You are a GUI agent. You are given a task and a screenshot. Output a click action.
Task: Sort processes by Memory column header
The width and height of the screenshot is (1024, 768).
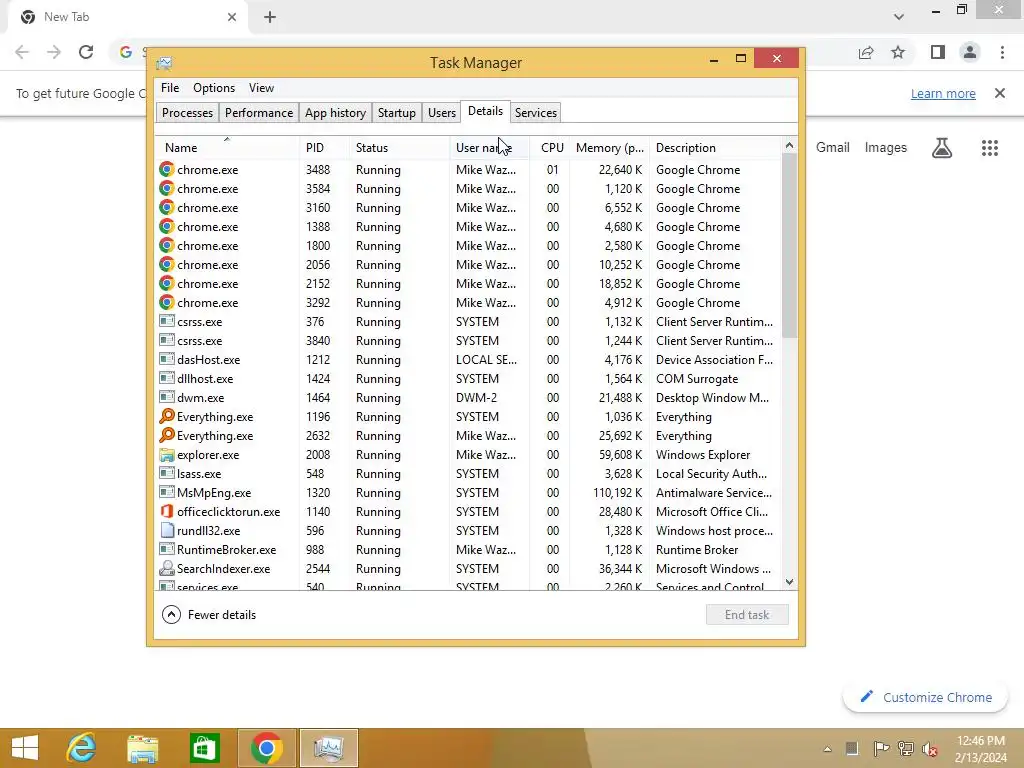609,148
